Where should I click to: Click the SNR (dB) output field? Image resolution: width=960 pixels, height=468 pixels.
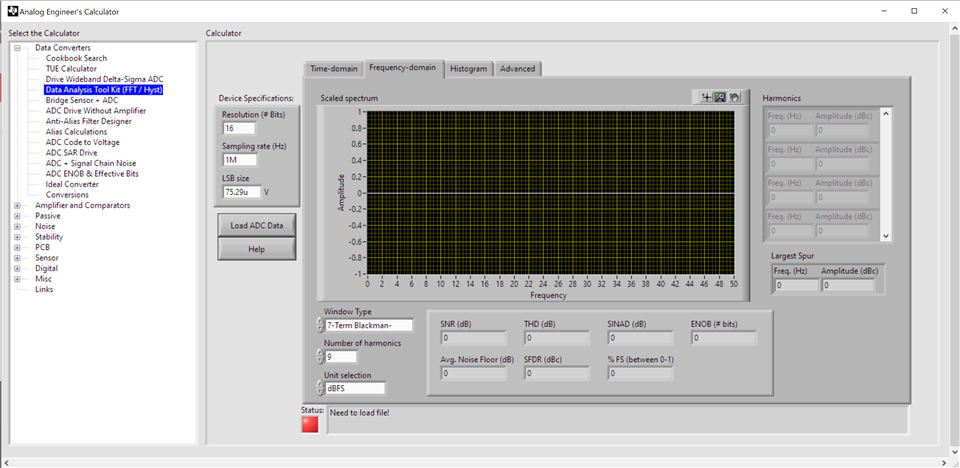[473, 338]
